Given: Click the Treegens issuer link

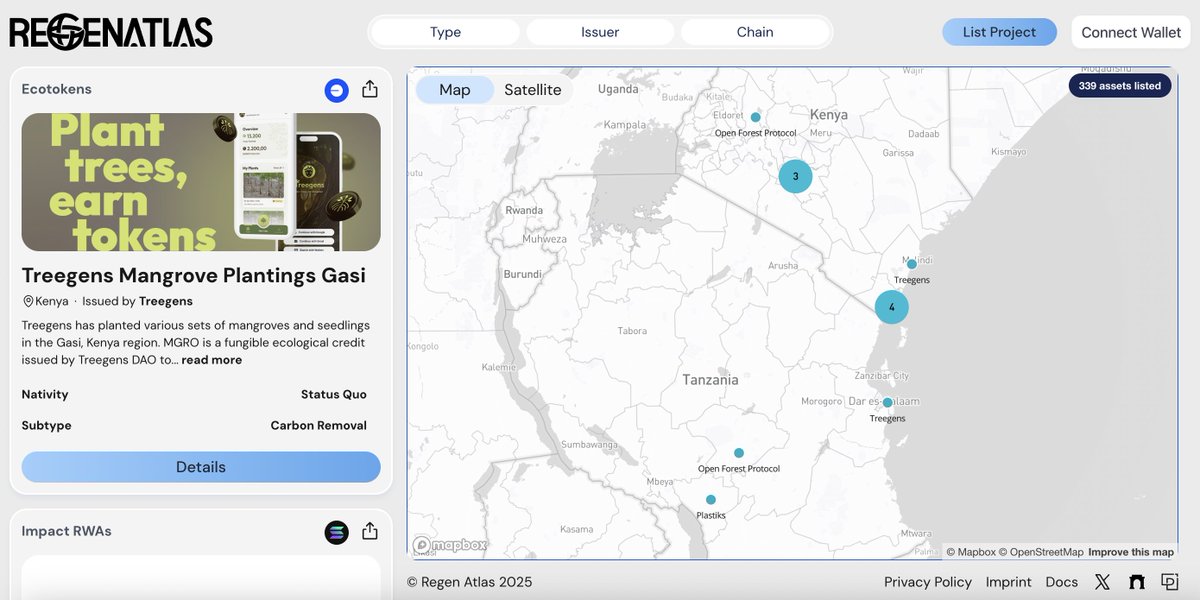Looking at the screenshot, I should pyautogui.click(x=166, y=301).
